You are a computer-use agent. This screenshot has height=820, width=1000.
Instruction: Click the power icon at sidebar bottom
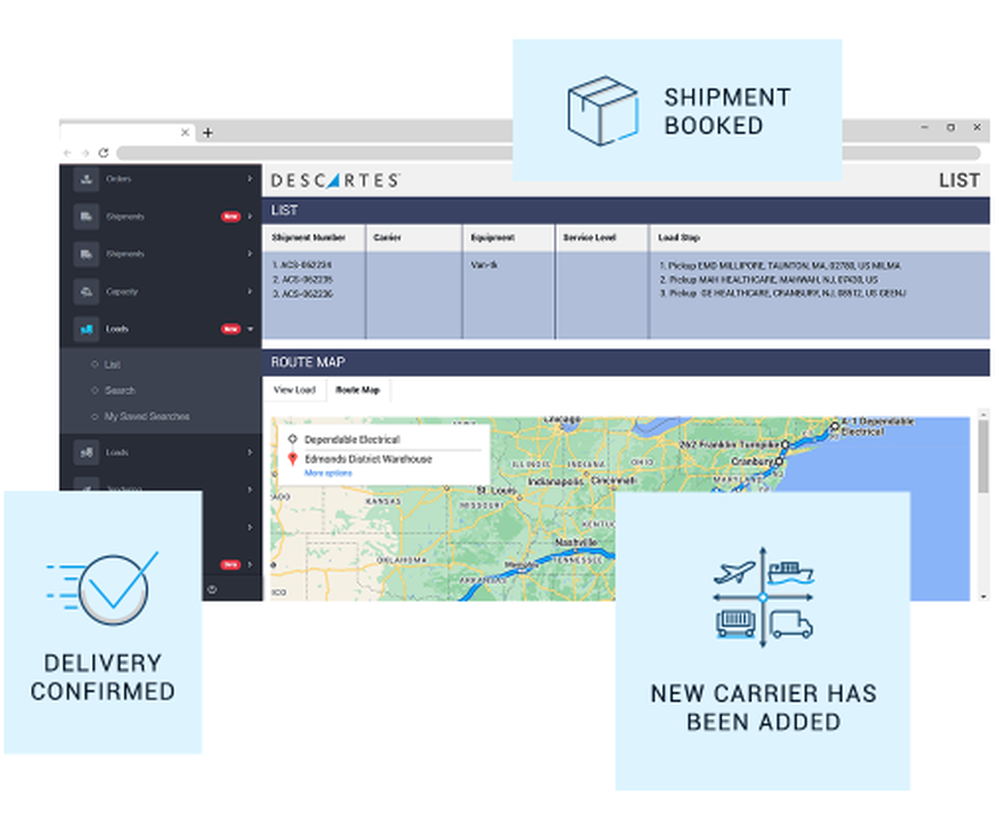coord(212,590)
